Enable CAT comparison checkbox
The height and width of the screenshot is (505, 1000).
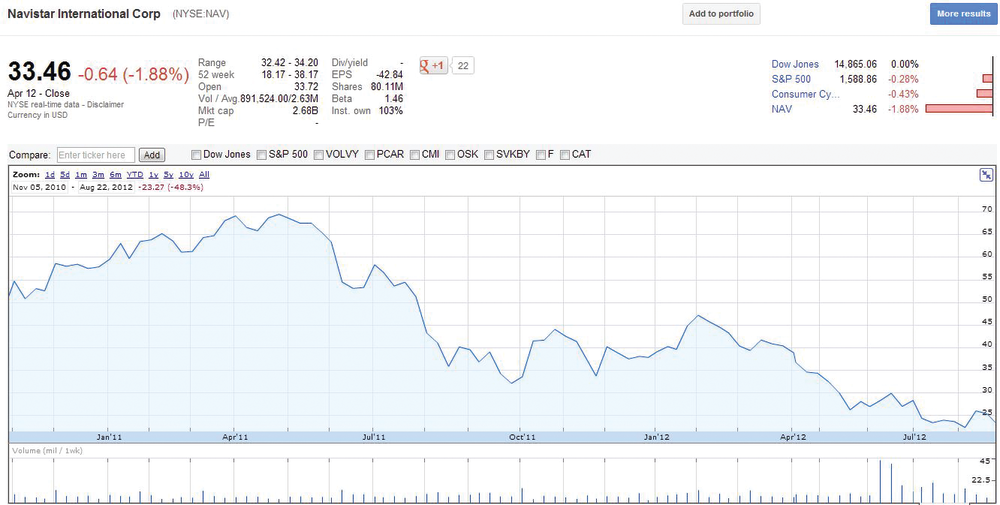564,154
